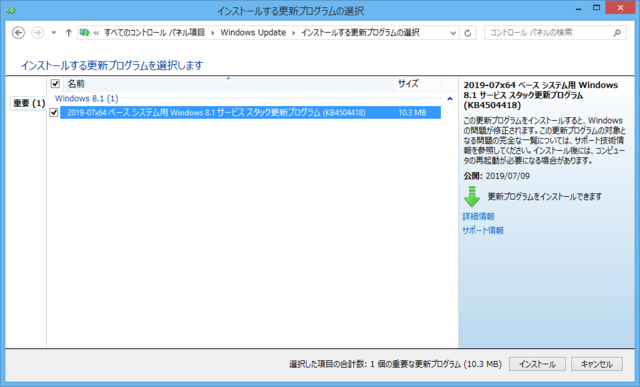Click the search magnifier icon
Viewport: 640px width, 387px height.
tap(617, 33)
